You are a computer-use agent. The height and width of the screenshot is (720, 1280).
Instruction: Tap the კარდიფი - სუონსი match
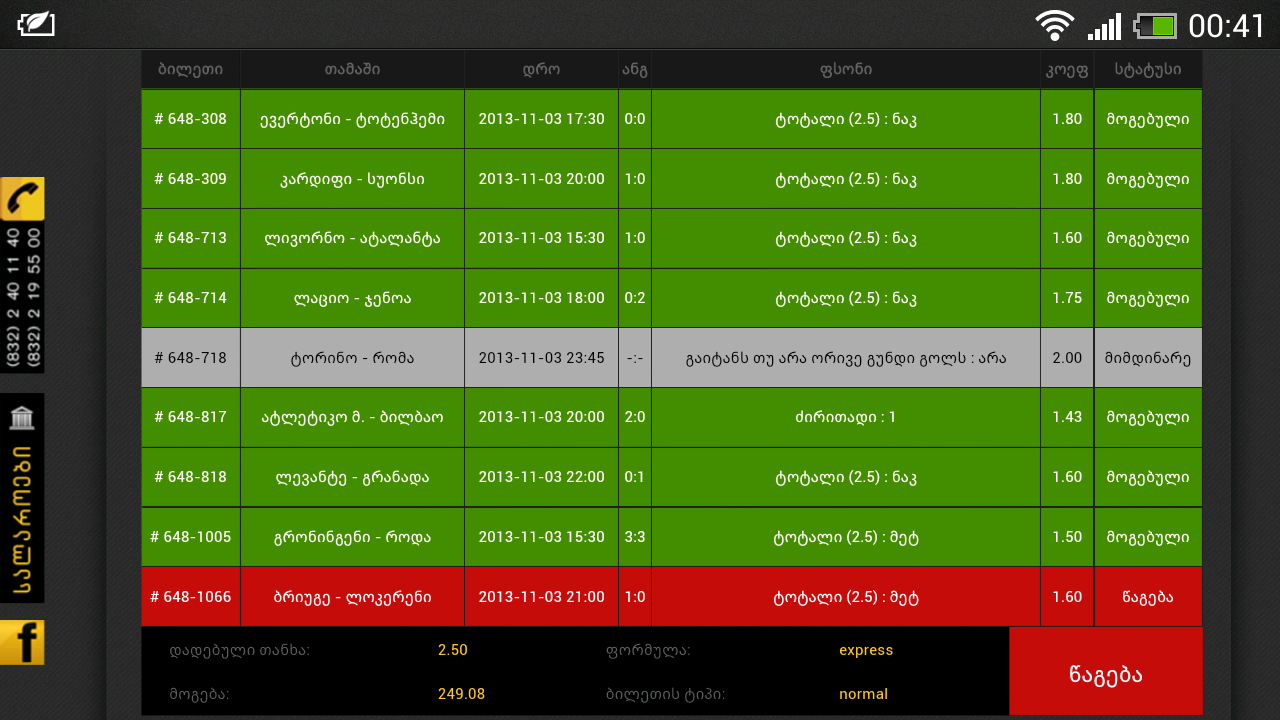click(x=352, y=179)
